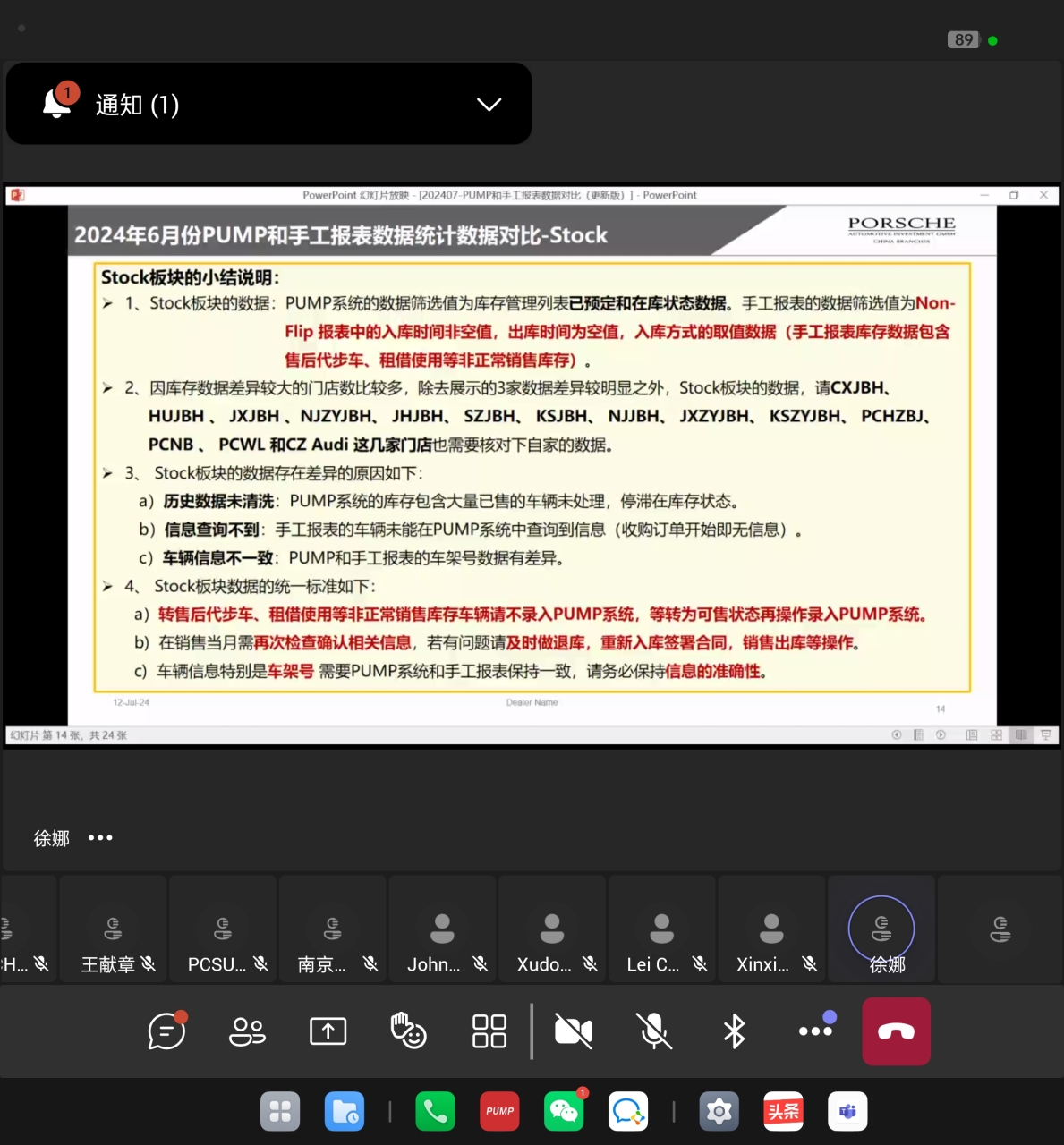1064x1145 pixels.
Task: Click slide counter 幻灯片 第14张, 共24张
Action: [69, 735]
